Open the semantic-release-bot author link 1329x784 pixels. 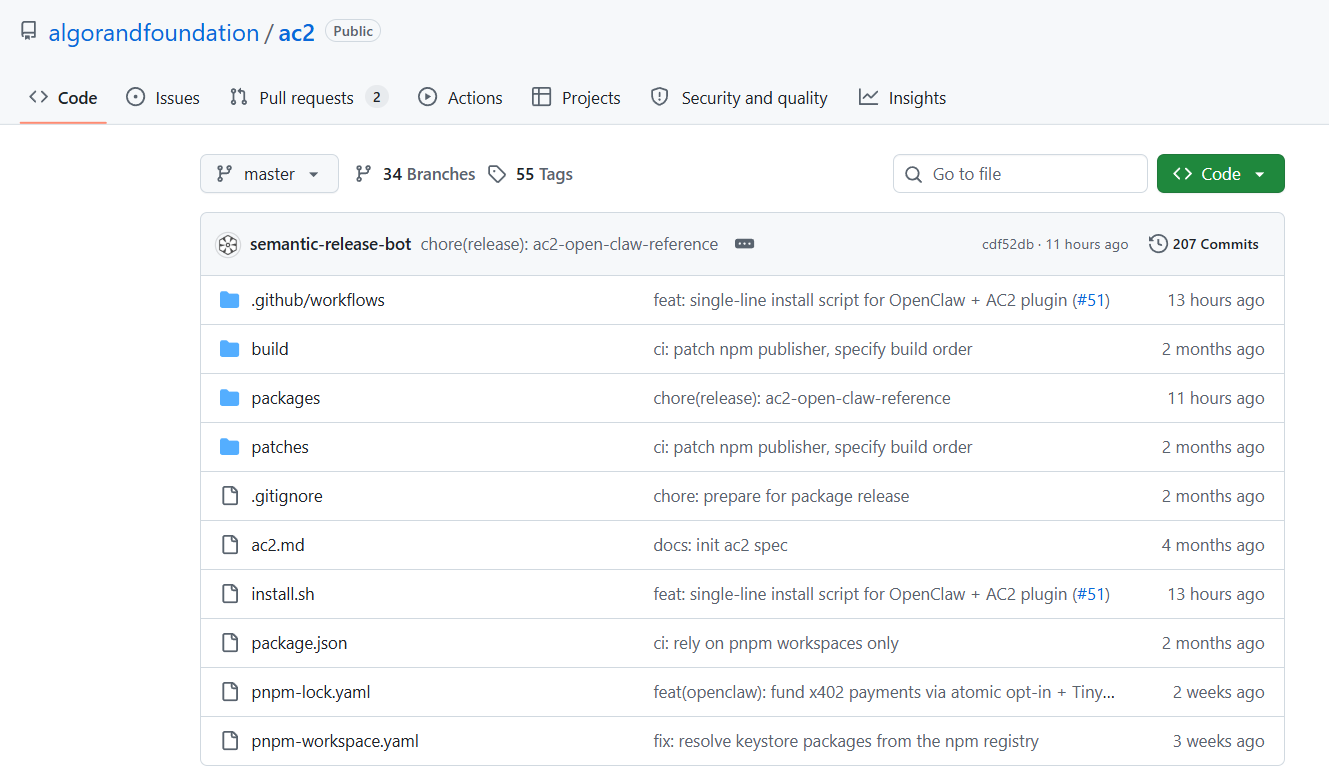(x=330, y=244)
